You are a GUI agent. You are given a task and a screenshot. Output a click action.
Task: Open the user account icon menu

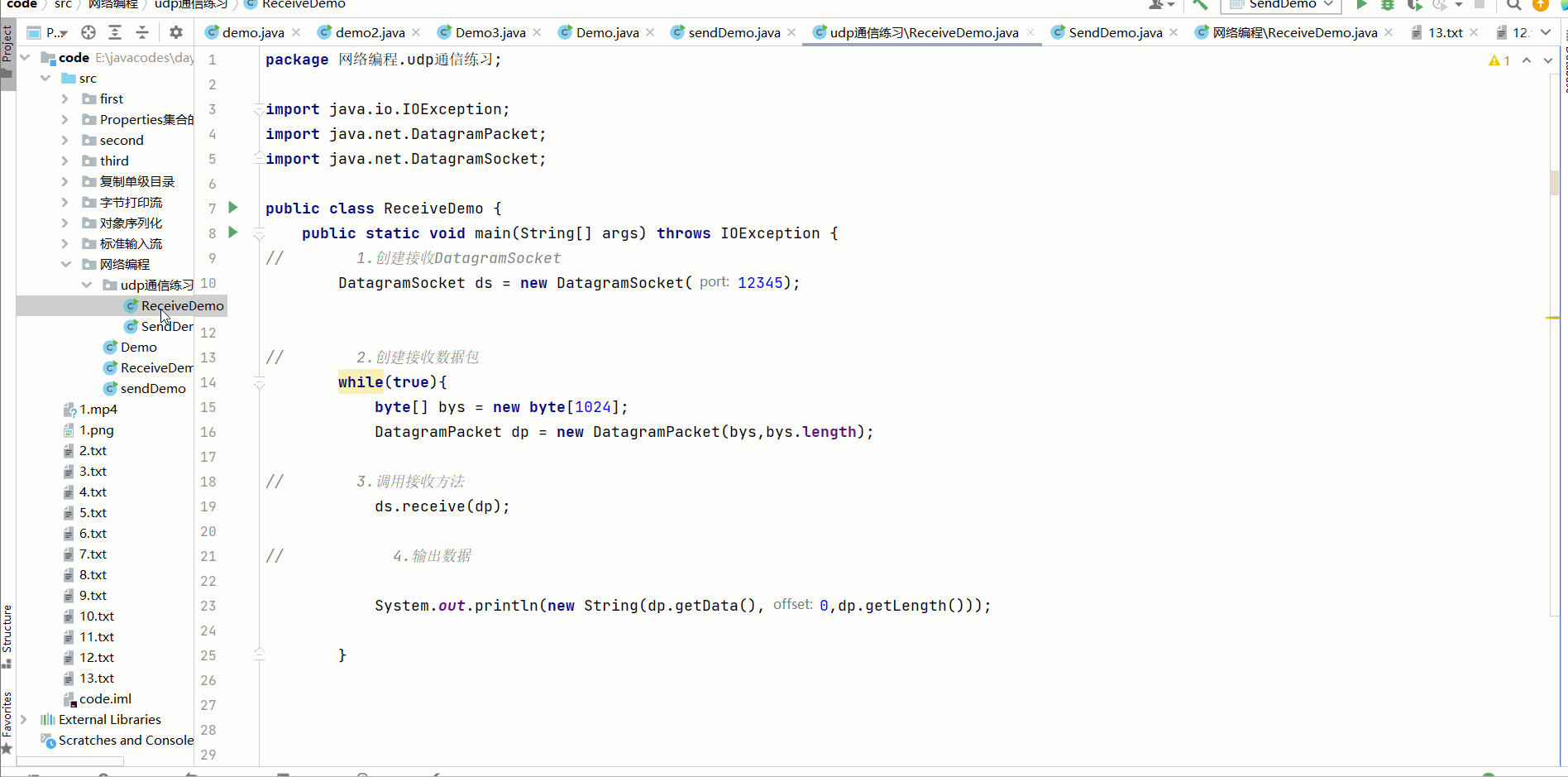click(x=1161, y=4)
